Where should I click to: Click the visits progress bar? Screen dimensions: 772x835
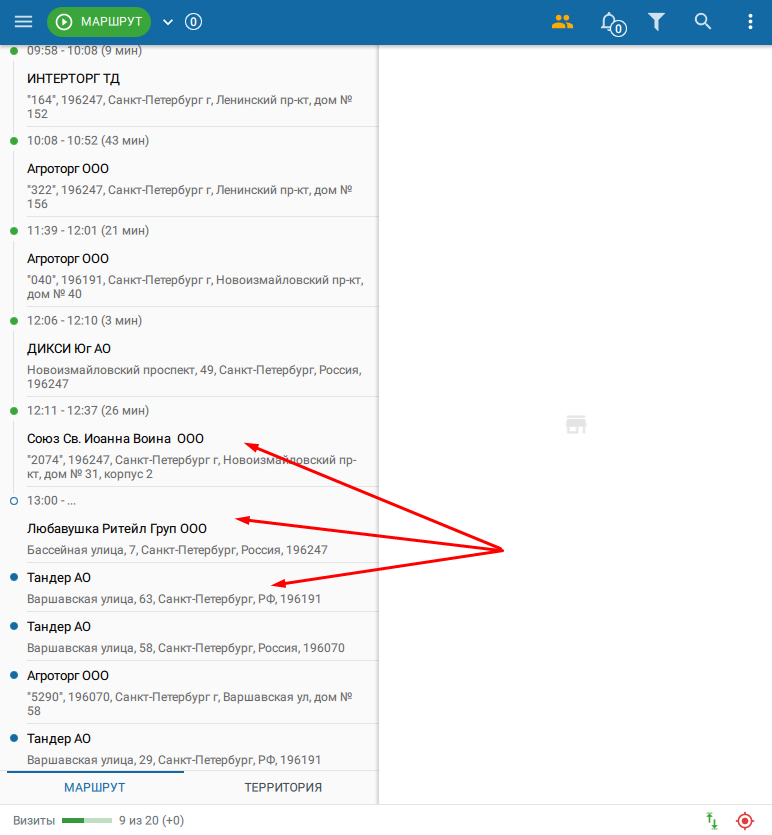click(x=87, y=821)
